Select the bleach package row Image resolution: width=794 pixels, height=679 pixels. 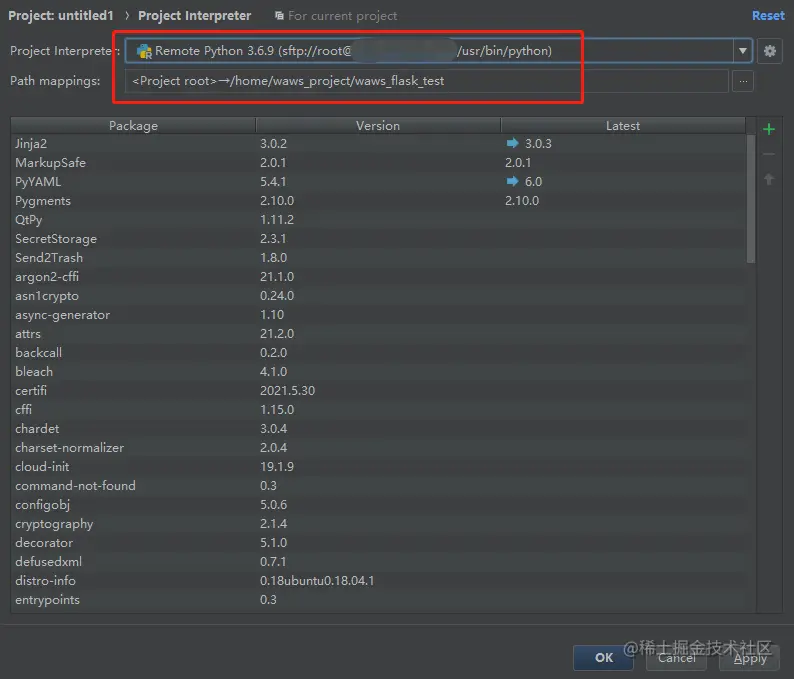point(378,371)
